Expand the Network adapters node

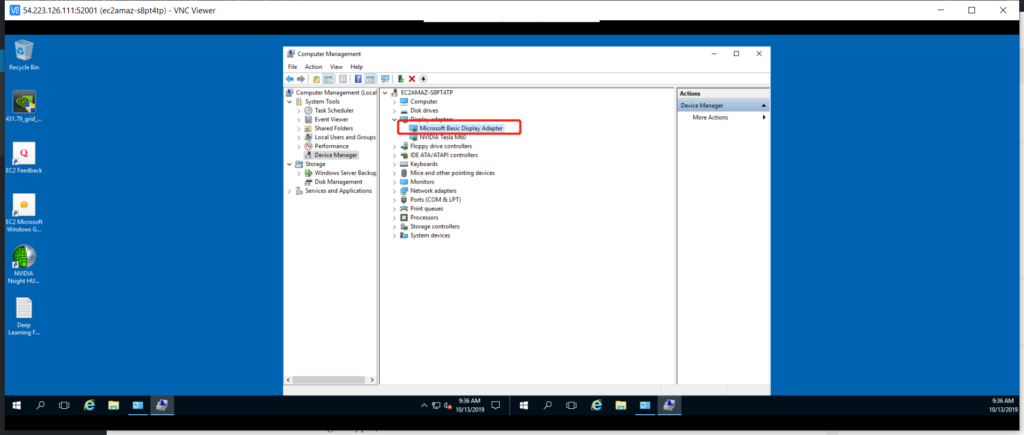pos(395,191)
